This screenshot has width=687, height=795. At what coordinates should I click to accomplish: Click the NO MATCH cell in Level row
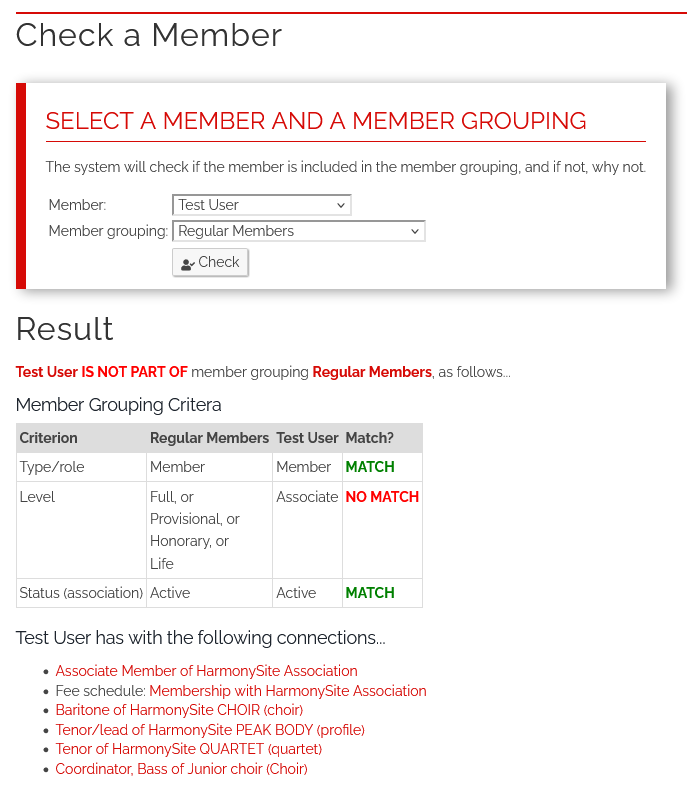coord(382,497)
